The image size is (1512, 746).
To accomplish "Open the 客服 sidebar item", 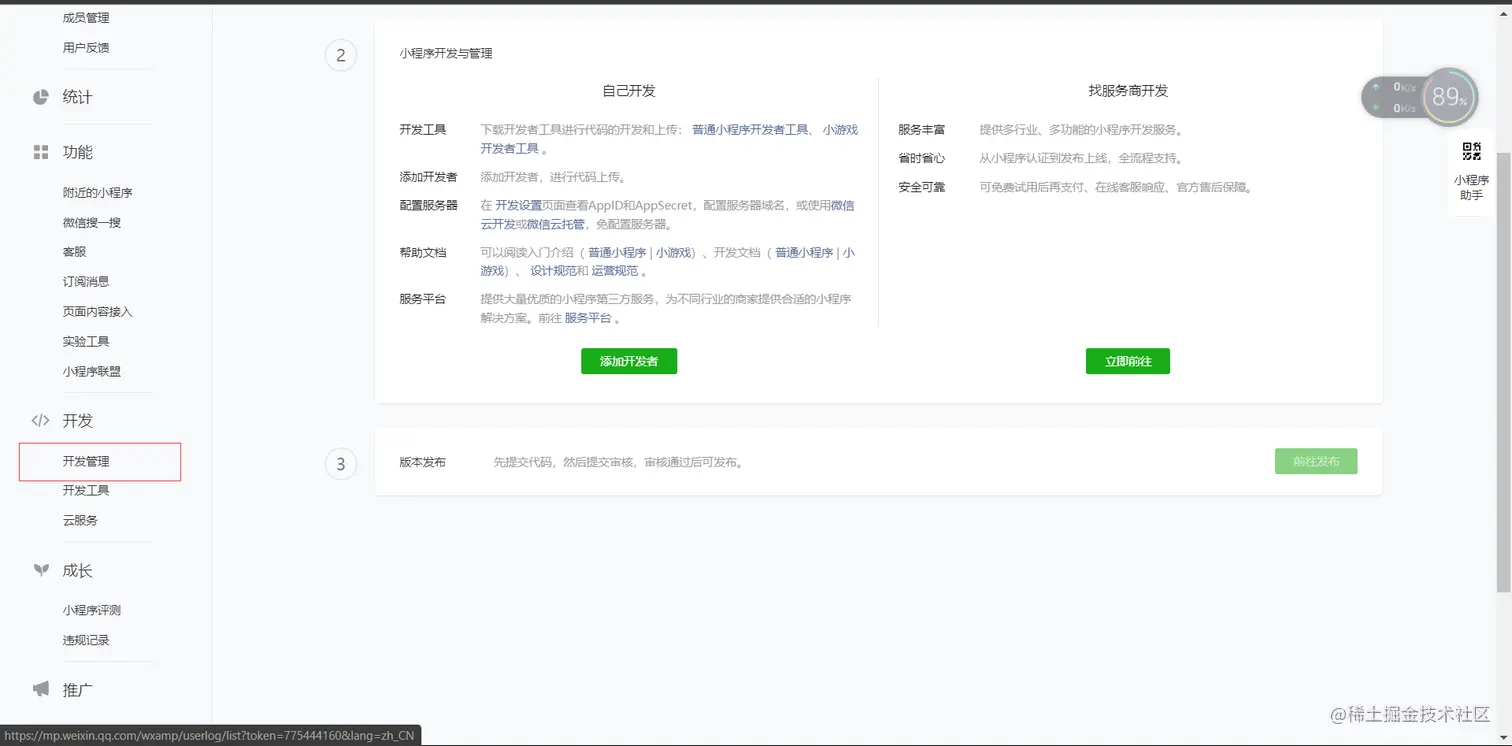I will [74, 252].
